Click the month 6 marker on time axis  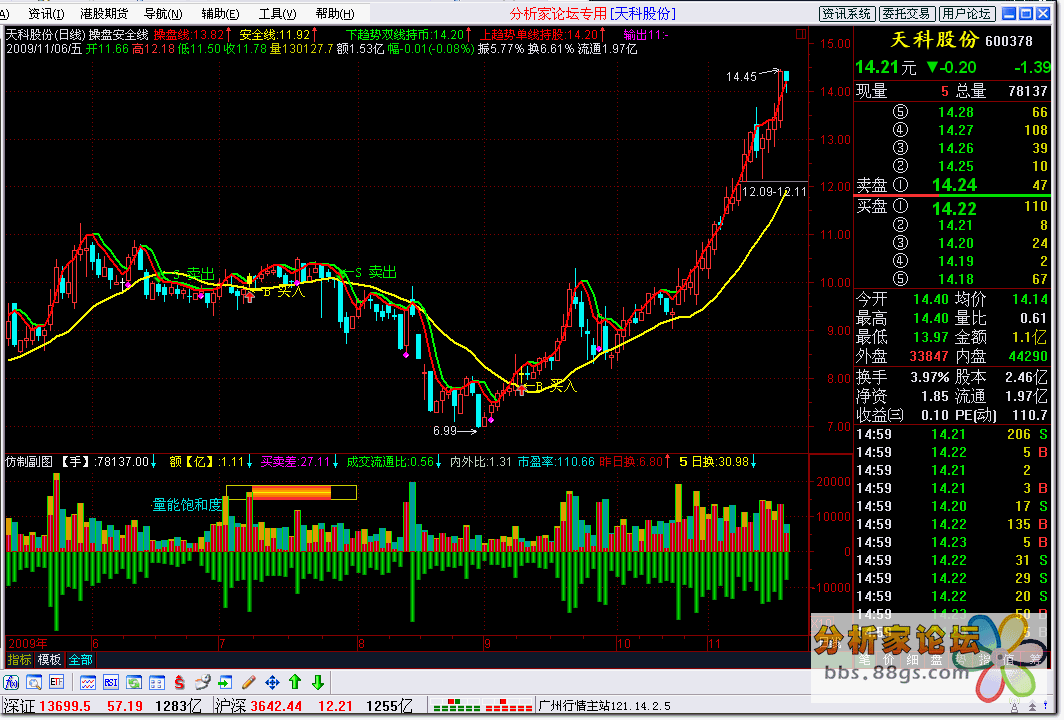click(x=96, y=643)
